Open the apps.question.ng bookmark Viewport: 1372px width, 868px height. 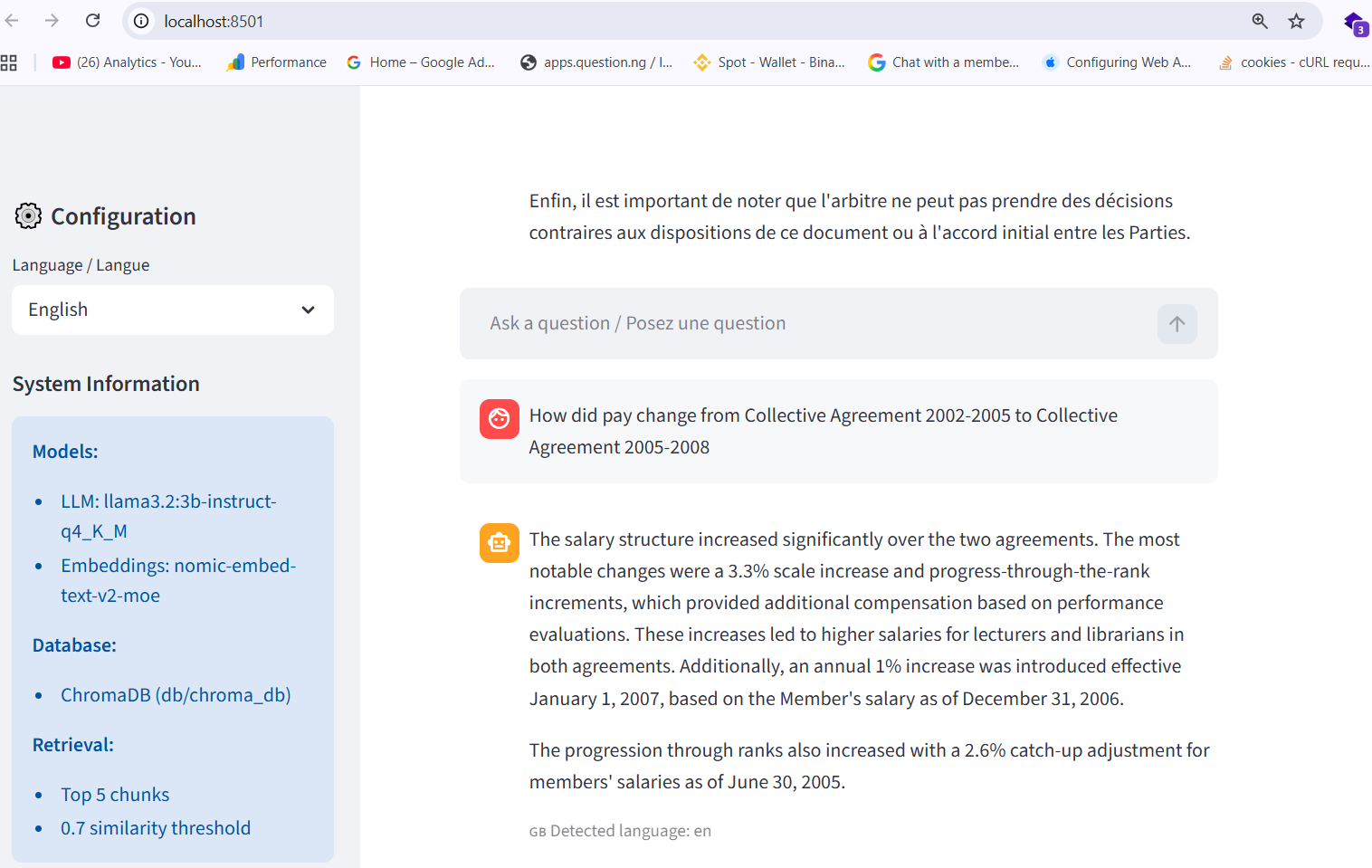click(x=596, y=62)
